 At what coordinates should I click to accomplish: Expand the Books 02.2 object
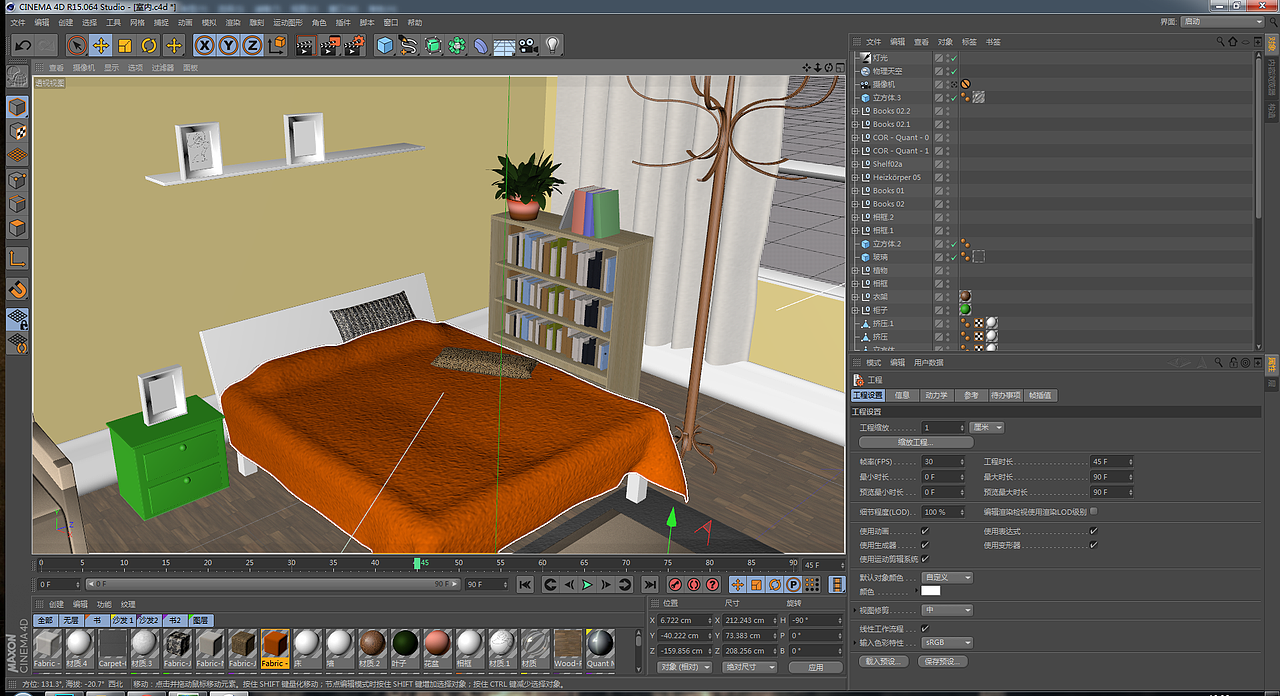[855, 111]
